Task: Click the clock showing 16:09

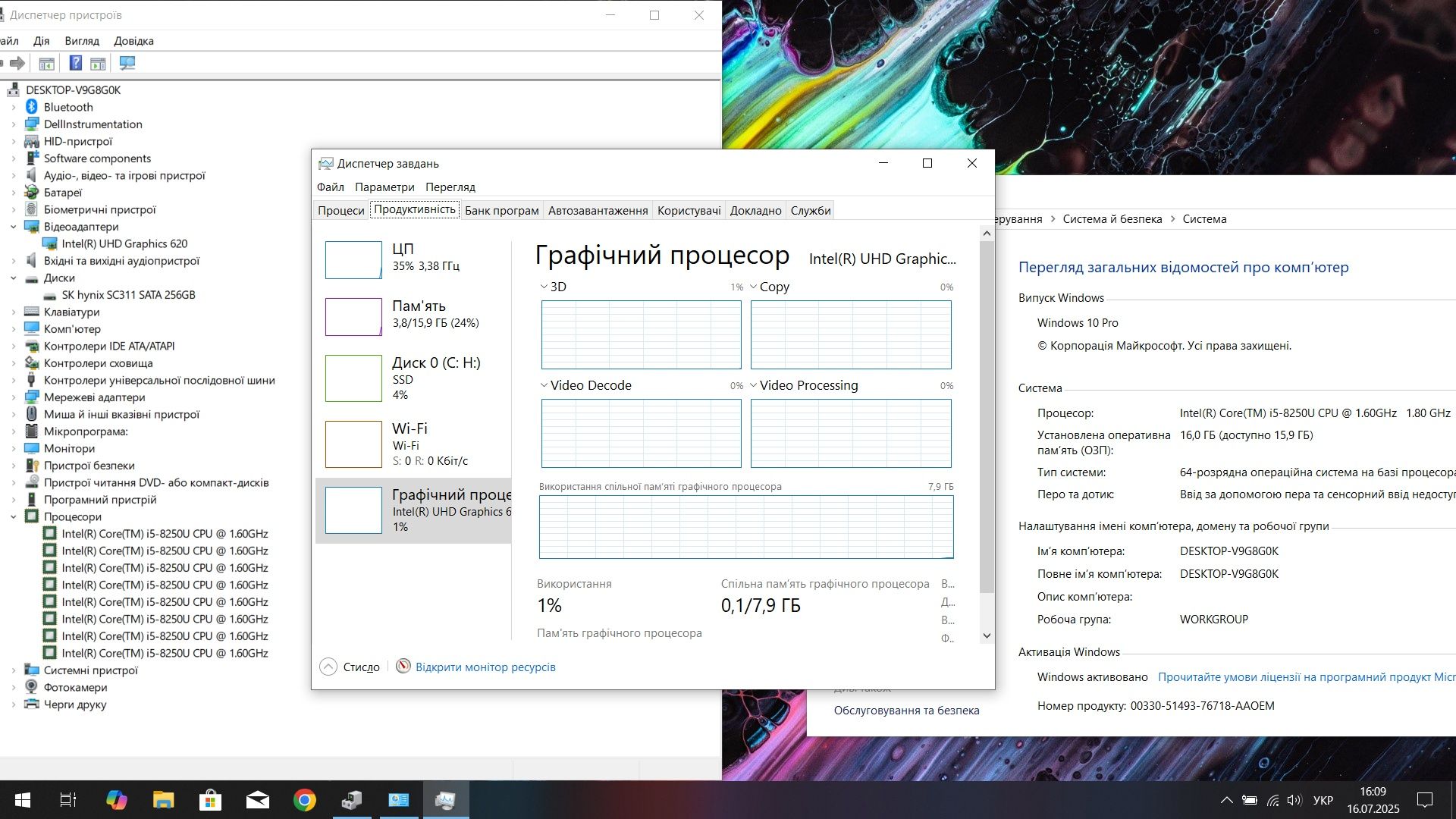Action: click(1373, 791)
